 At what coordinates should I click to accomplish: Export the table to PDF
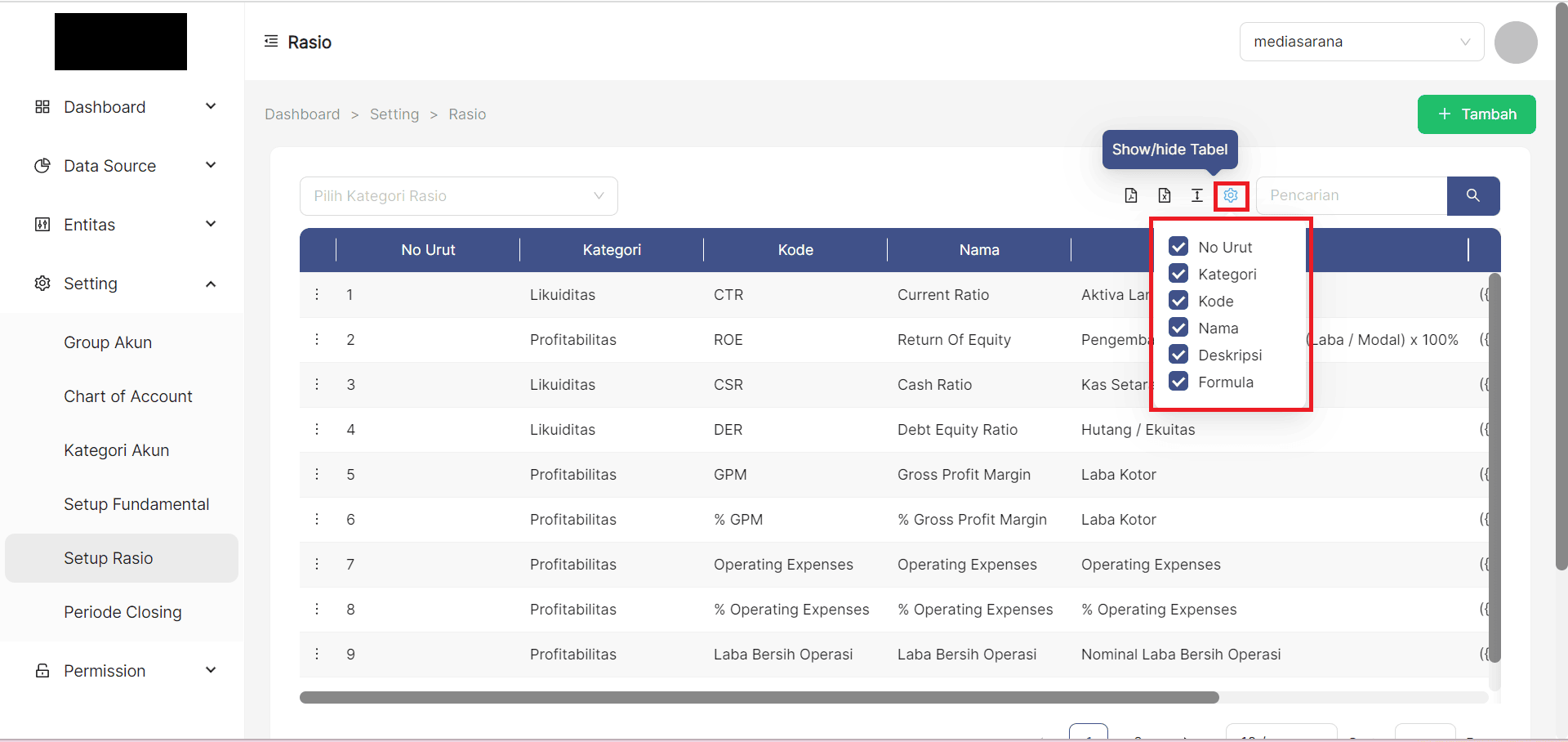pyautogui.click(x=1131, y=195)
